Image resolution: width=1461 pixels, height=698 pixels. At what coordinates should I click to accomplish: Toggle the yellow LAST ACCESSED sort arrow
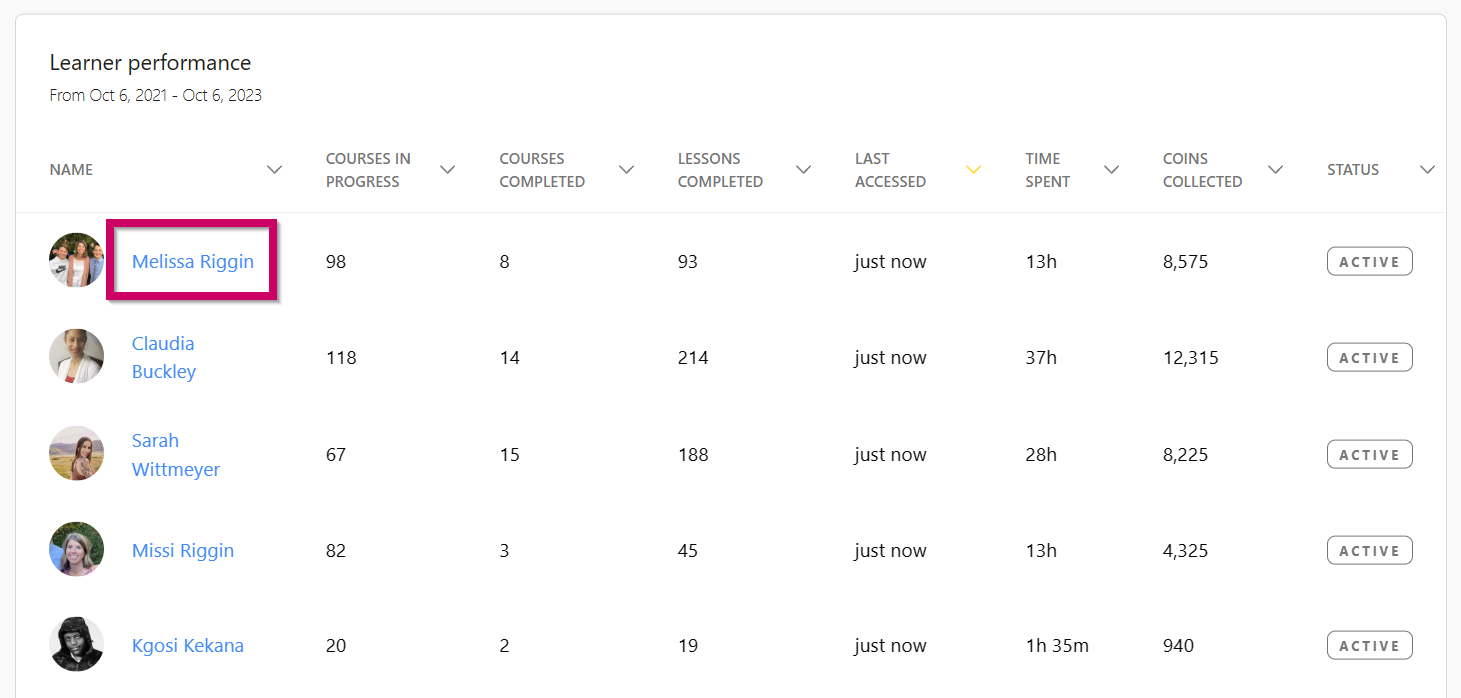(973, 170)
